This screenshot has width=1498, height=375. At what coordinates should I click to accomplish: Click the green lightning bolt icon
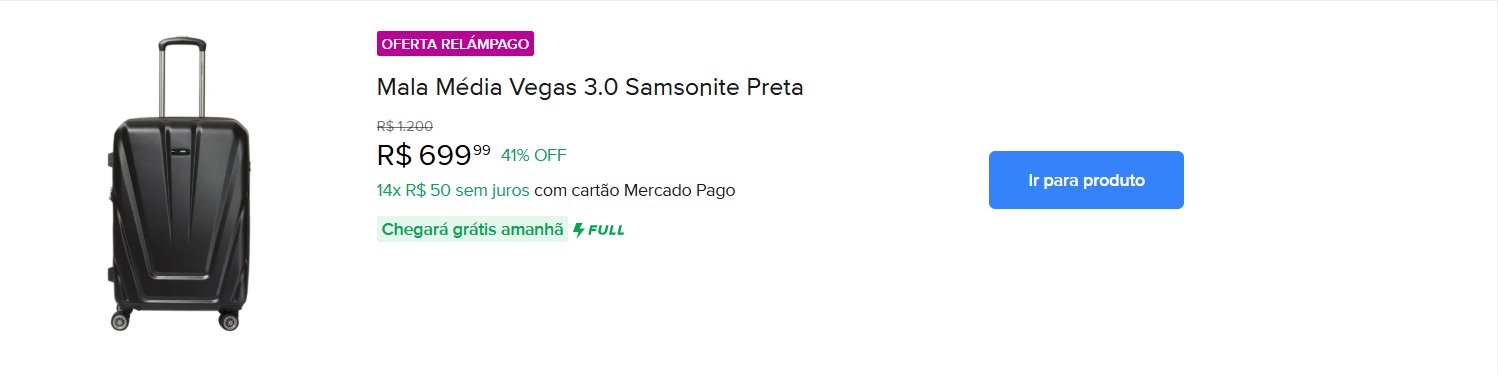point(578,230)
